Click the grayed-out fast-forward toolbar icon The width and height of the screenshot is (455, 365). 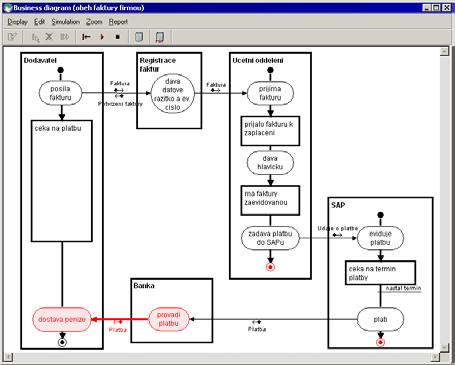point(65,37)
